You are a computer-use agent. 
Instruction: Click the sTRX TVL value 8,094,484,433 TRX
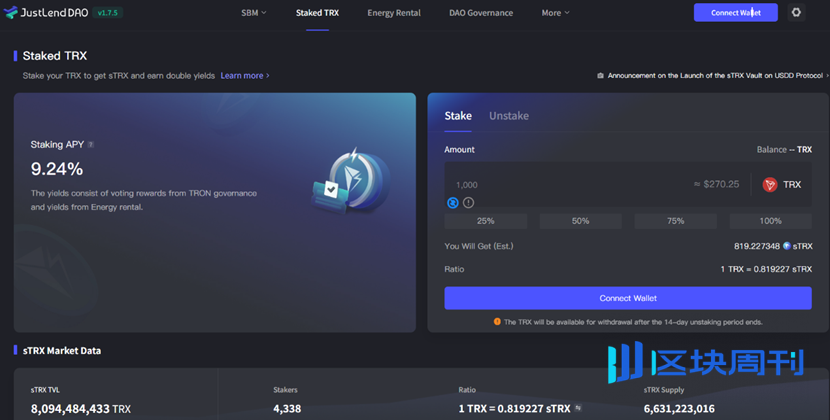point(80,409)
